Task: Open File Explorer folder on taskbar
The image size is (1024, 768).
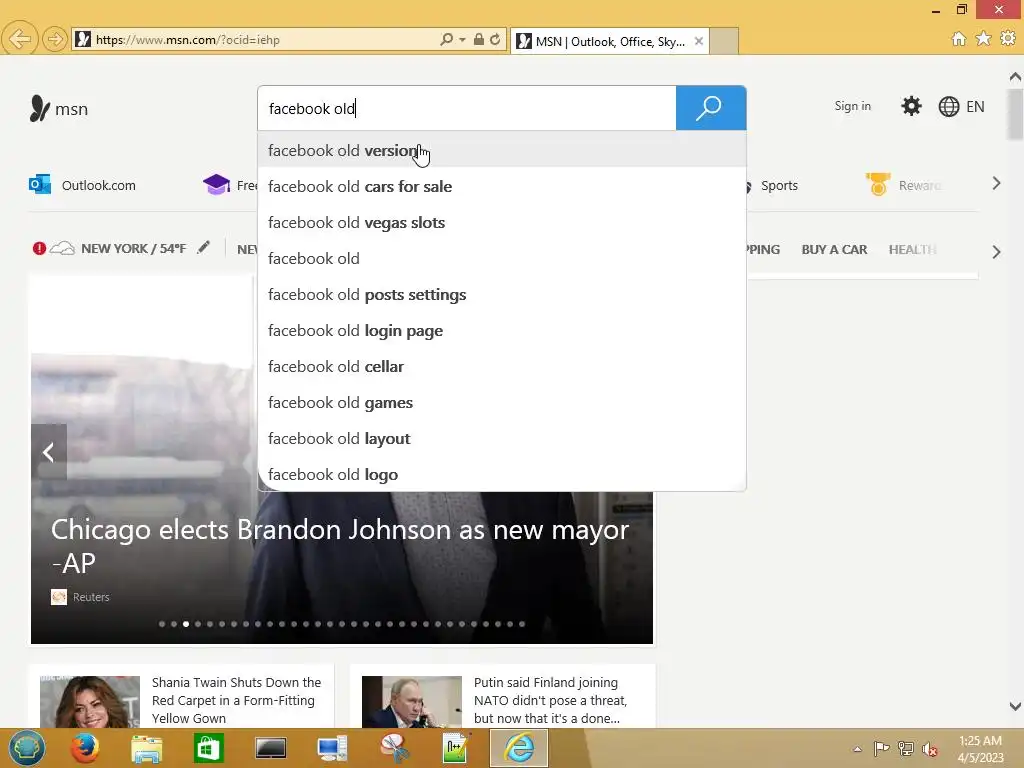Action: [146, 749]
